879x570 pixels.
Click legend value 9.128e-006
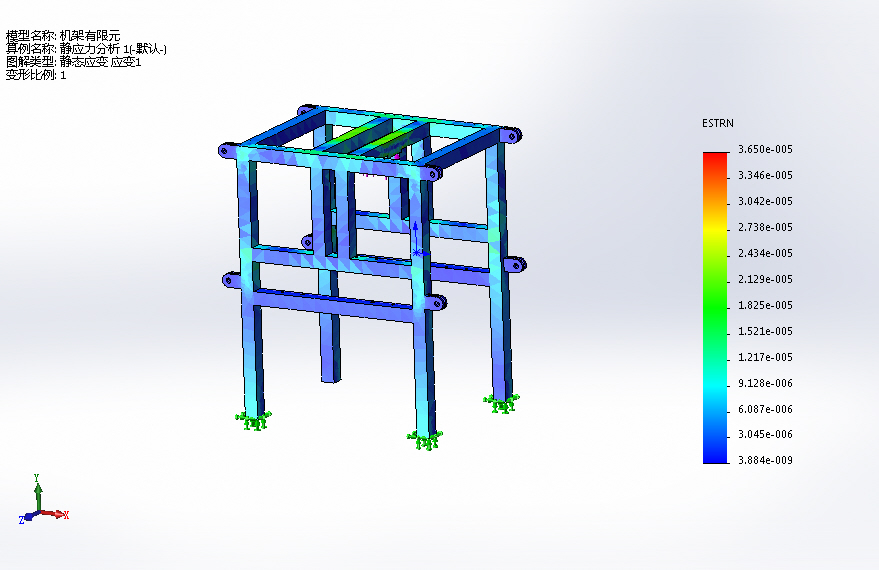[x=765, y=383]
